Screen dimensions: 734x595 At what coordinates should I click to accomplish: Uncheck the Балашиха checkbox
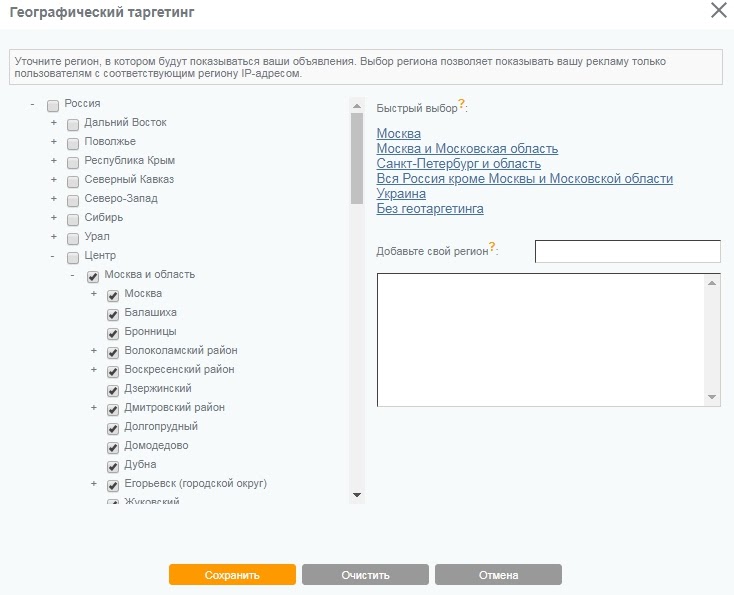pos(113,313)
